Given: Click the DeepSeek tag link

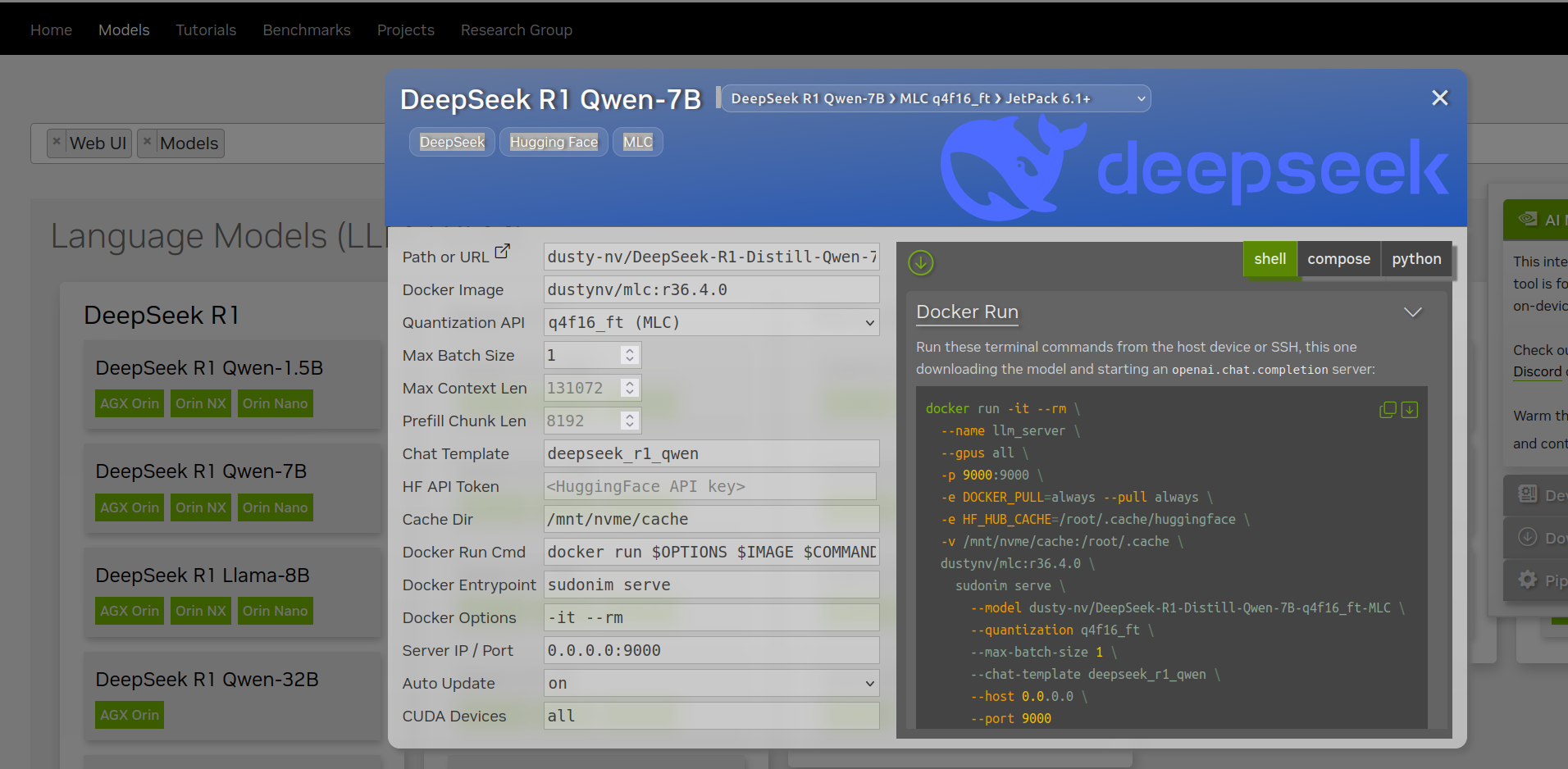Looking at the screenshot, I should [x=452, y=142].
